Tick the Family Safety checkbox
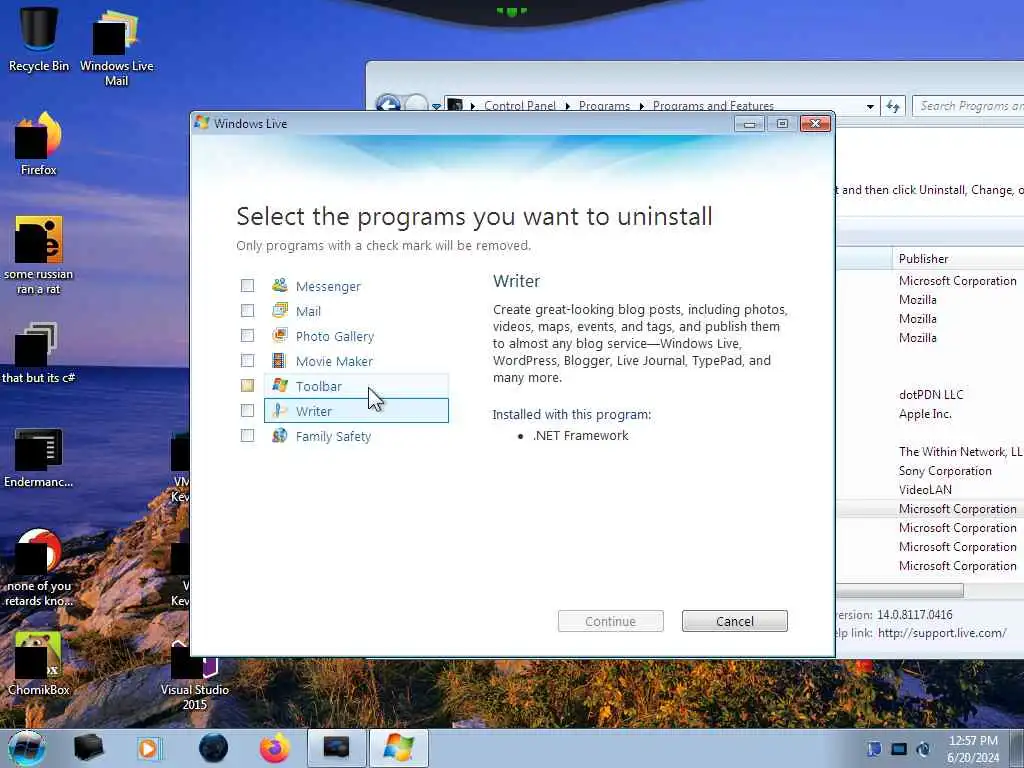The image size is (1024, 768). pos(248,435)
